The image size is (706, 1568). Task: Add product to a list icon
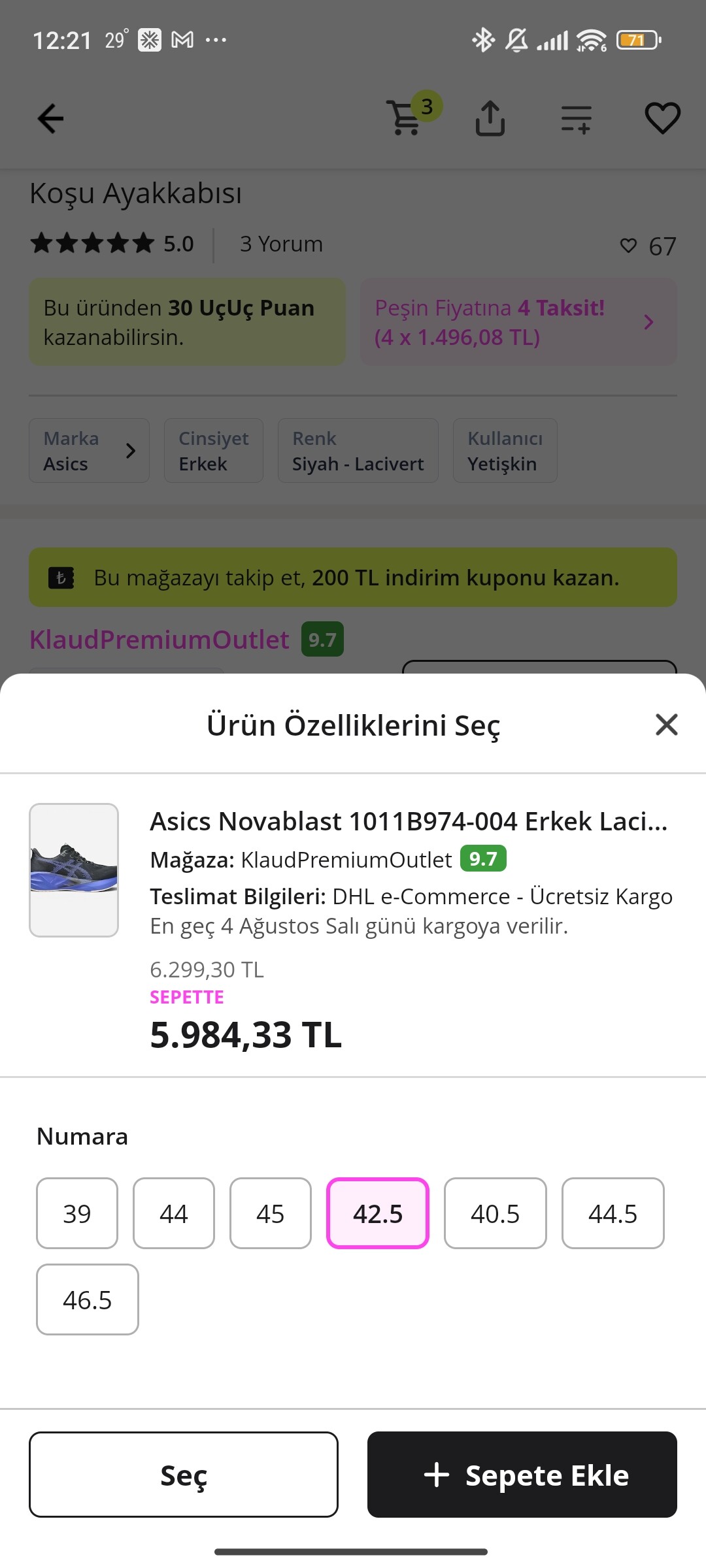[576, 120]
